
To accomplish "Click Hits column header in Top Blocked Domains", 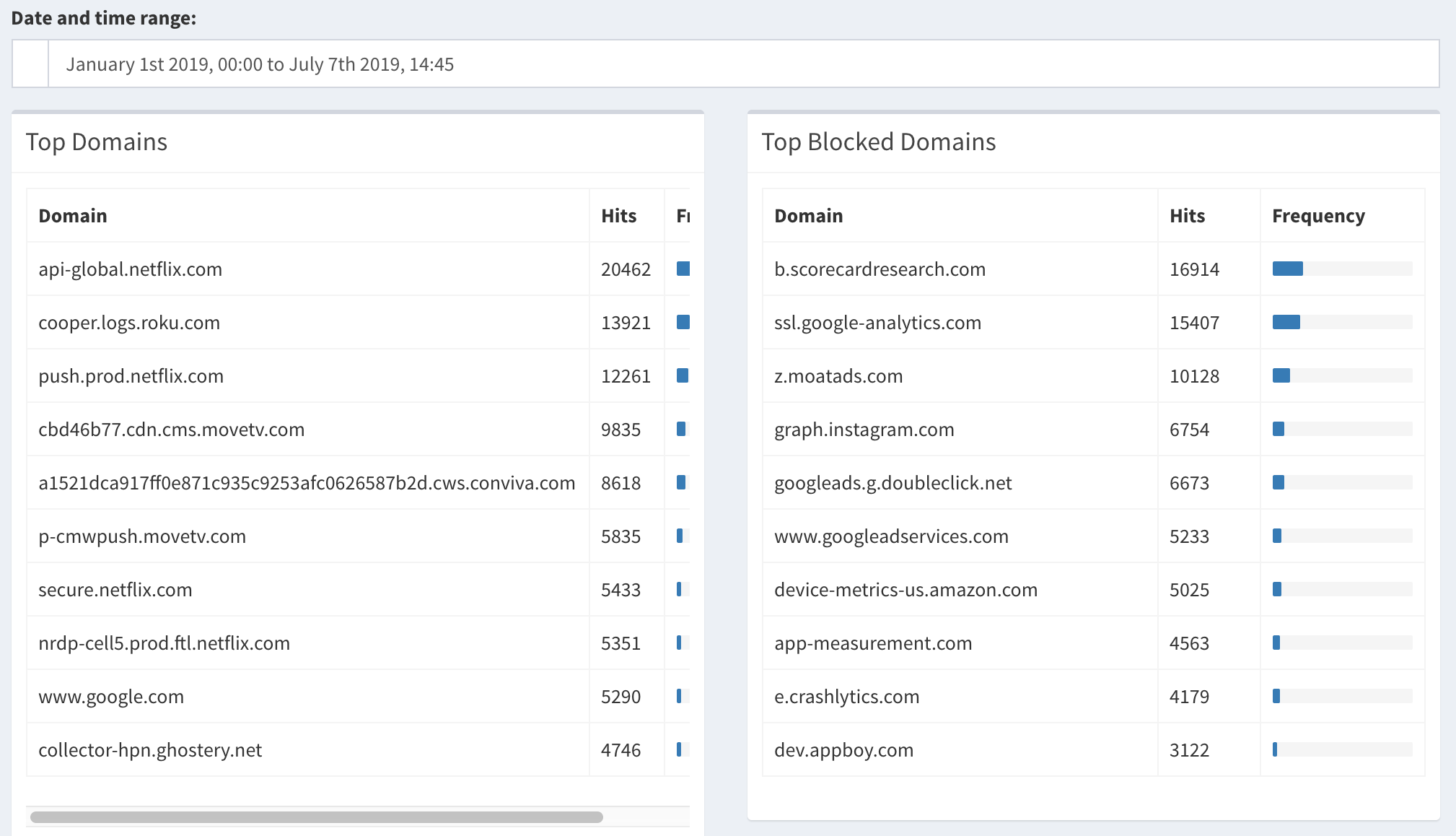I will pyautogui.click(x=1187, y=216).
